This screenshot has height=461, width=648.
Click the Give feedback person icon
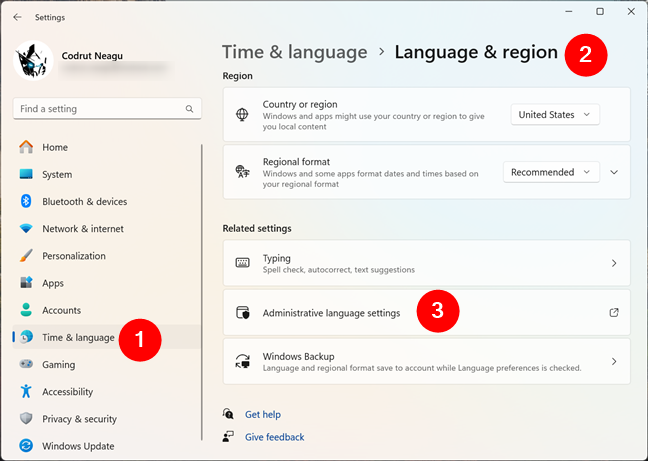tap(228, 437)
